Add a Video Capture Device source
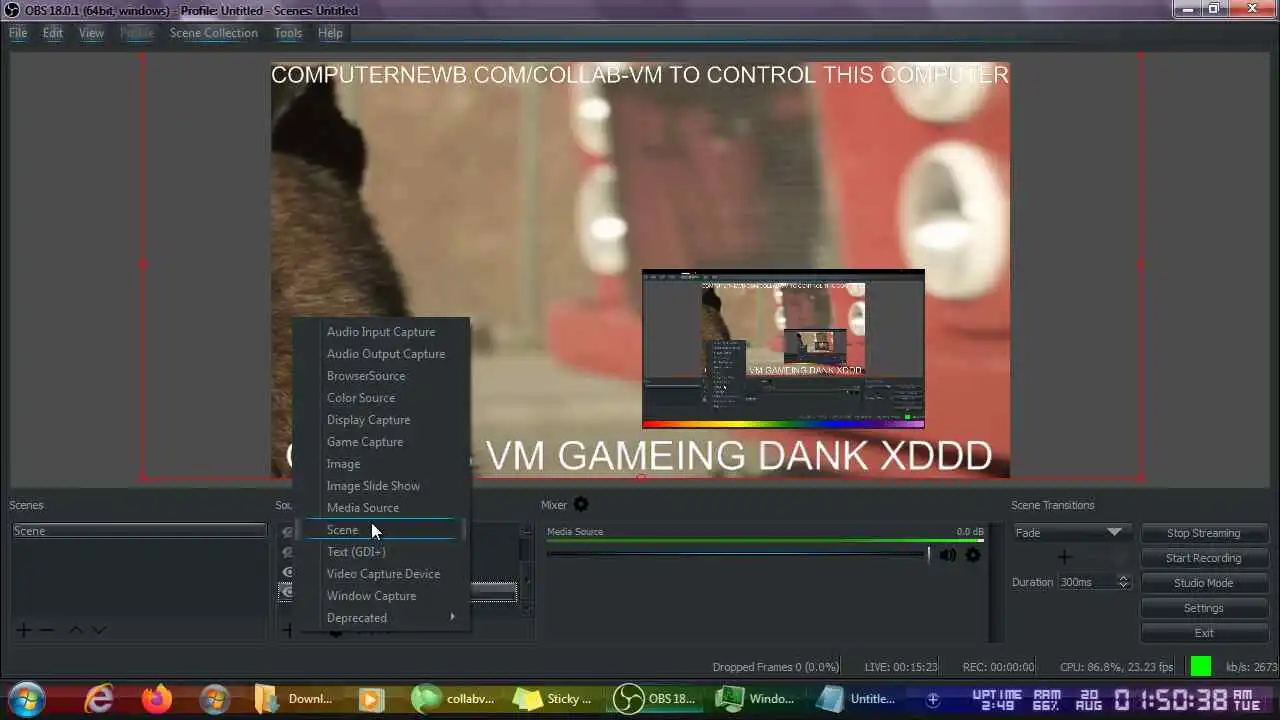This screenshot has height=720, width=1280. pos(380,574)
